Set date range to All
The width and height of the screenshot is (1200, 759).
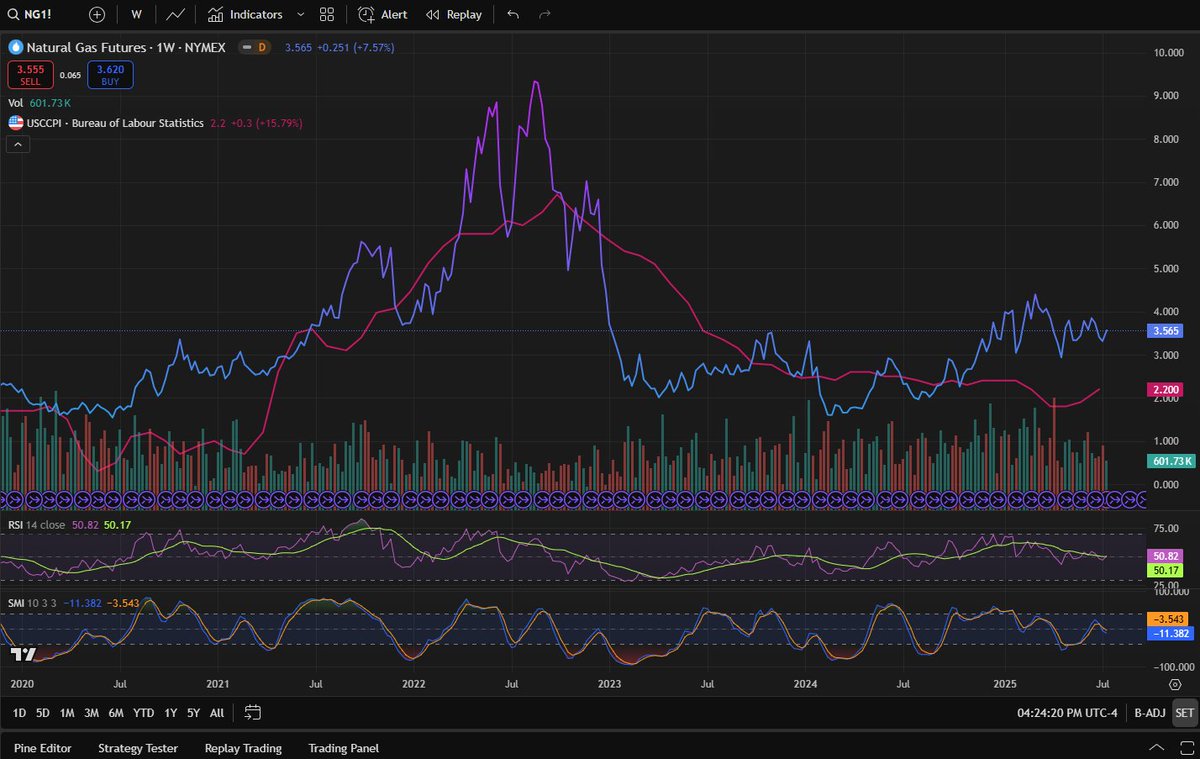click(217, 713)
